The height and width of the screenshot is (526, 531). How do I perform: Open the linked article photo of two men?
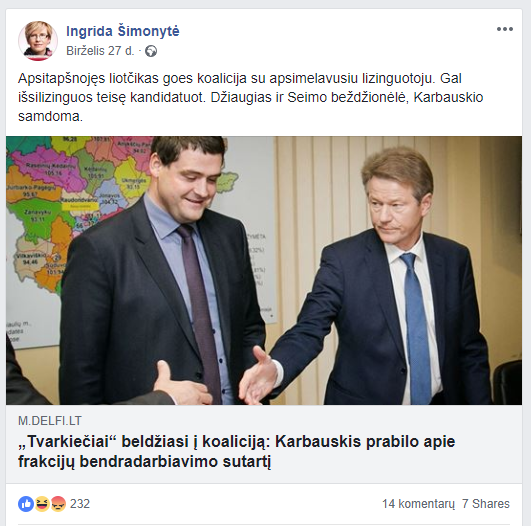click(x=264, y=270)
